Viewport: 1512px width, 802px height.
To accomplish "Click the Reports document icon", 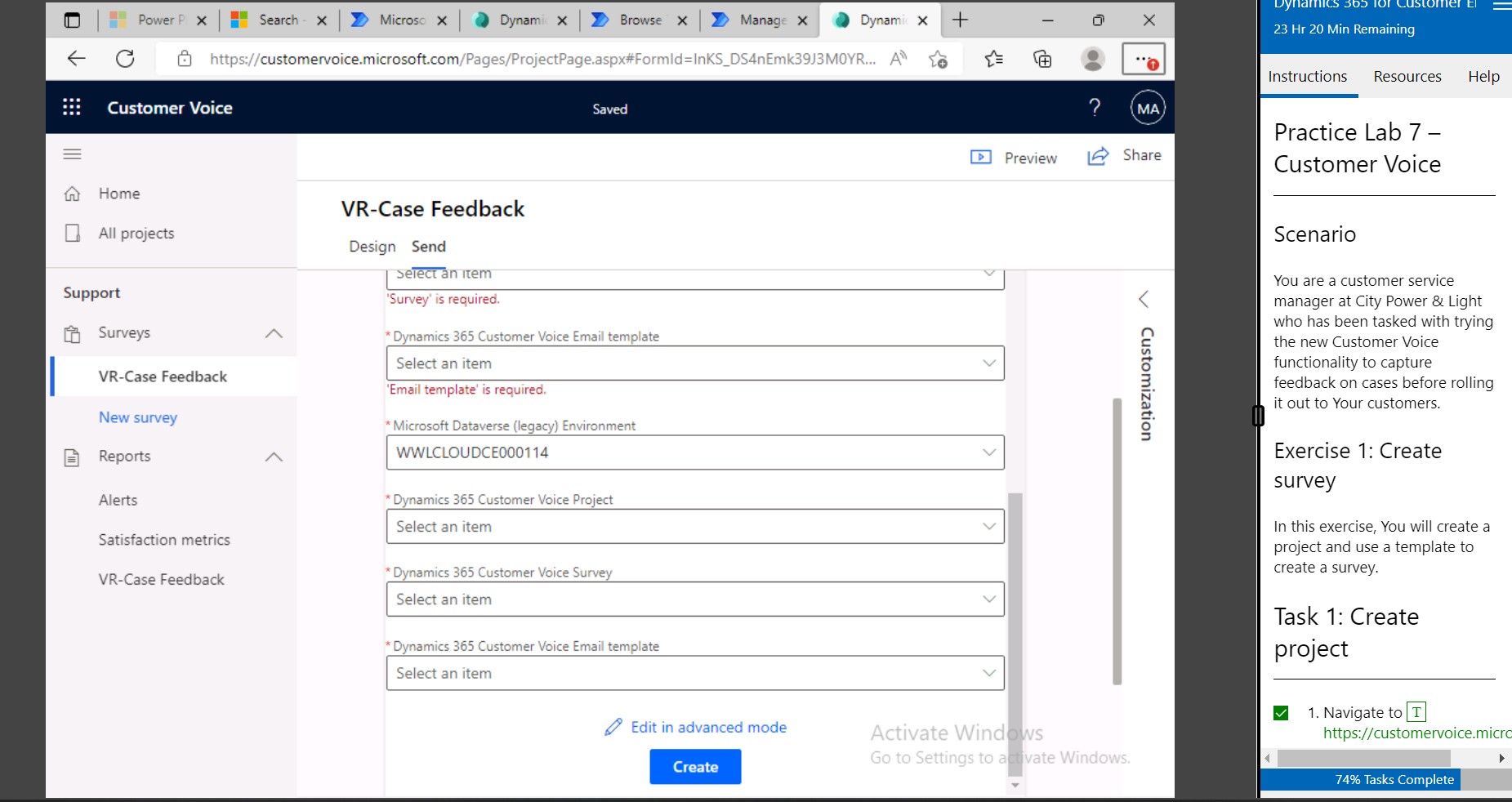I will tap(72, 456).
